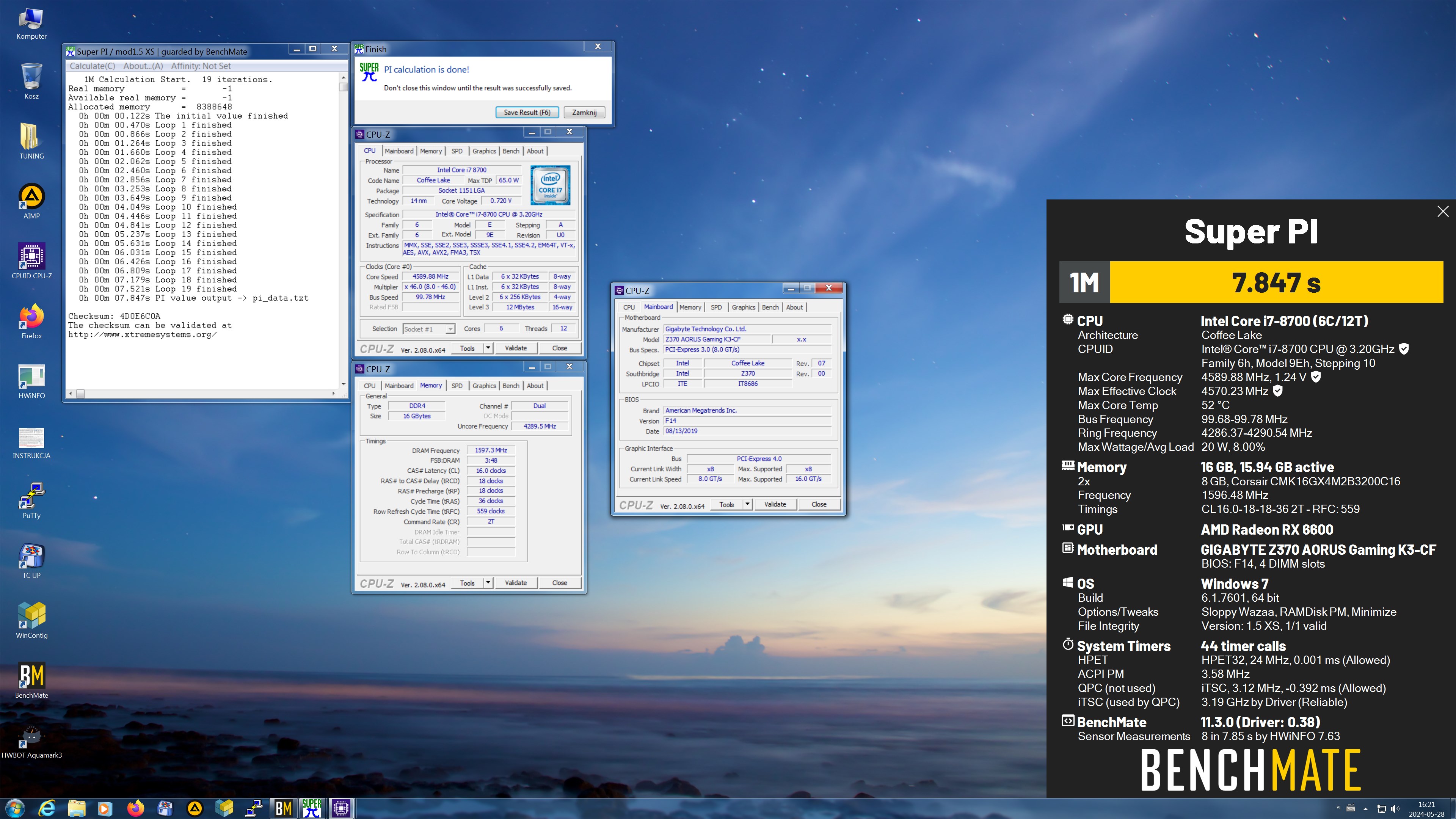The image size is (1456, 819).
Task: Launch WinContig from the desktop
Action: pyautogui.click(x=31, y=621)
